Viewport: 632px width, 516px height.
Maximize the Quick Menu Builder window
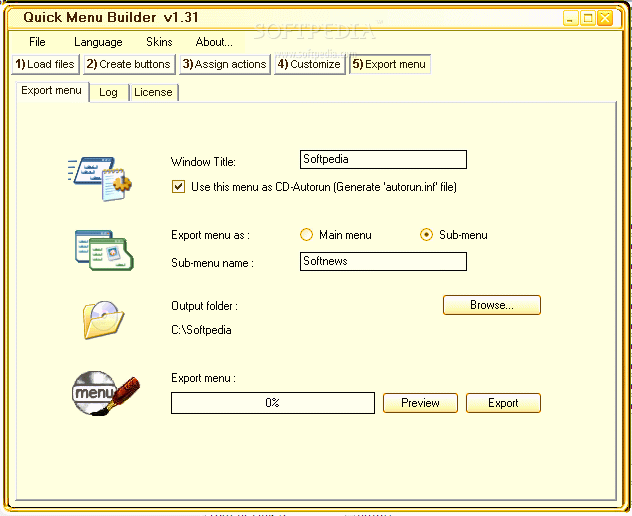click(x=588, y=18)
